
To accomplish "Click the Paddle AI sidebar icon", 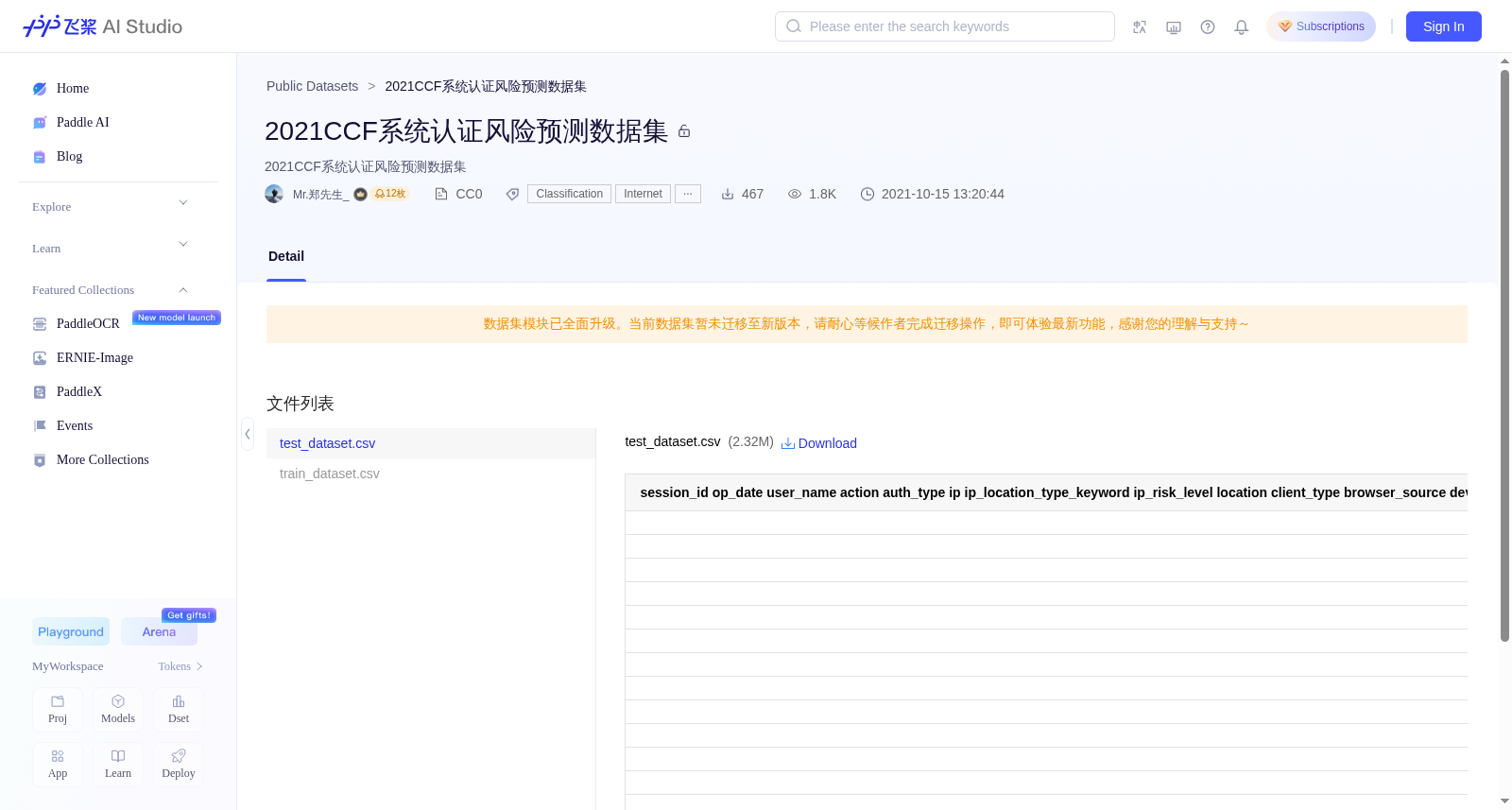I will pyautogui.click(x=40, y=123).
